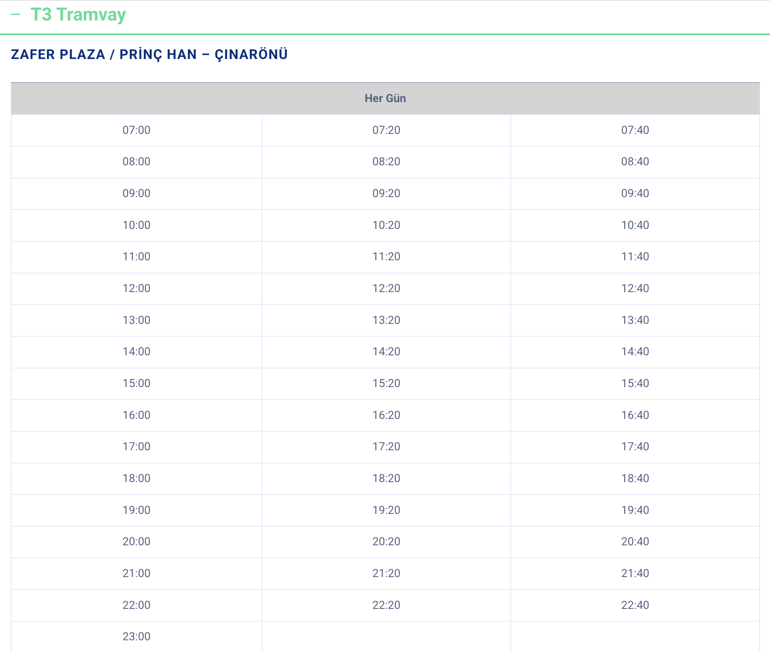Click the 14:20 departure time
The image size is (770, 652).
(386, 352)
